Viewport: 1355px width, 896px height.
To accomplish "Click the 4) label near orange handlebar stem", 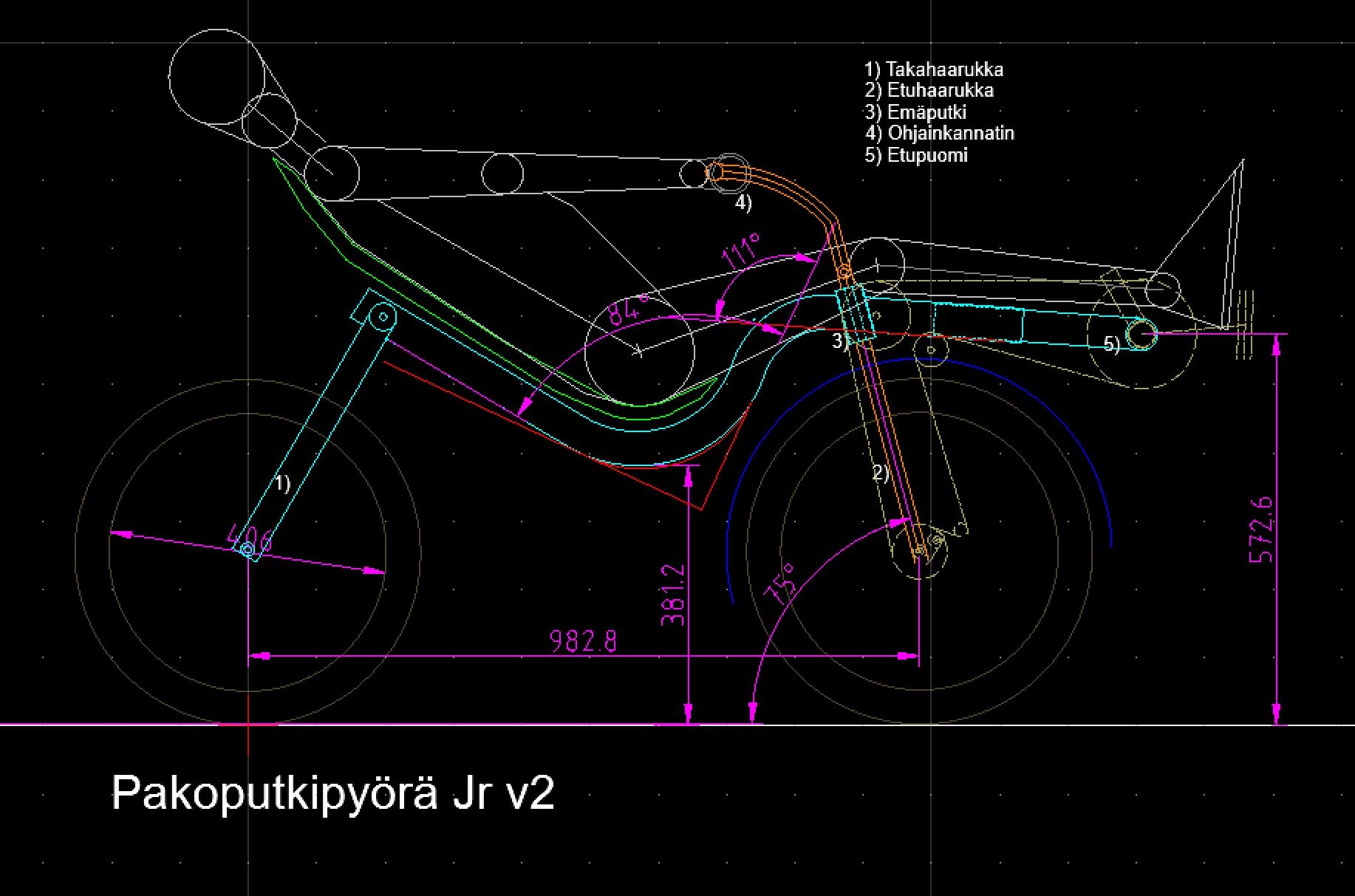I will click(x=743, y=203).
